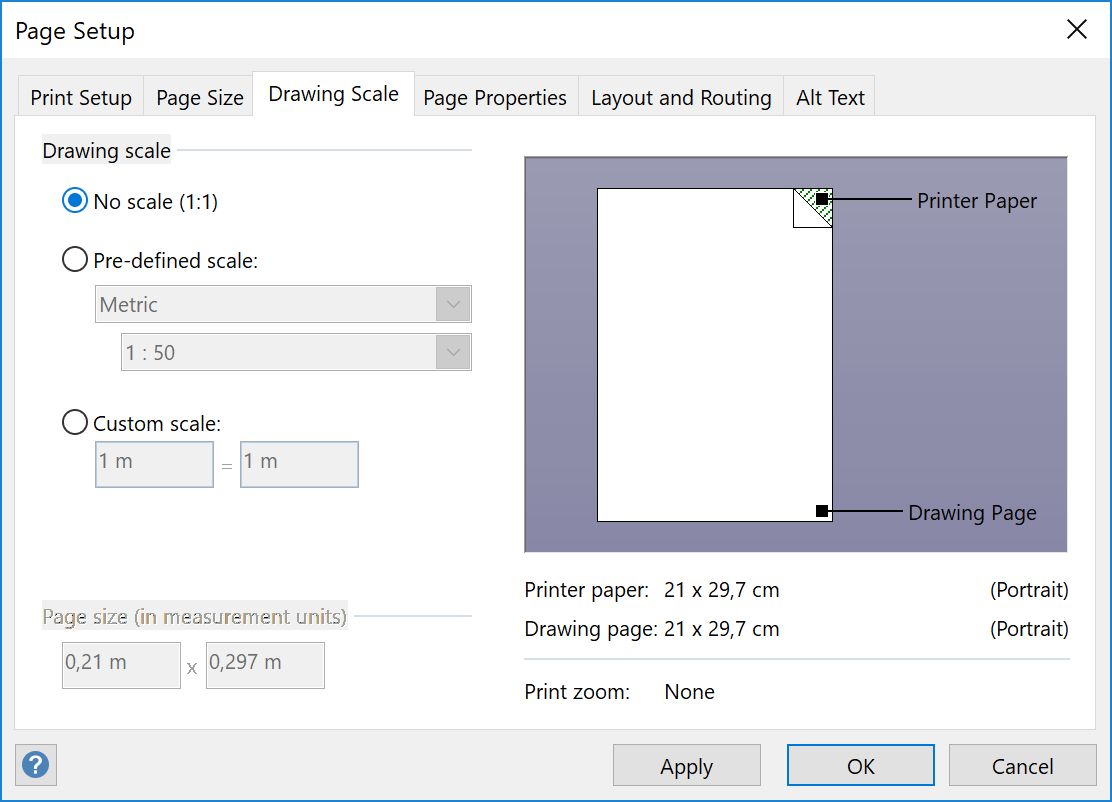
Task: Open the help question mark icon
Action: (x=35, y=764)
